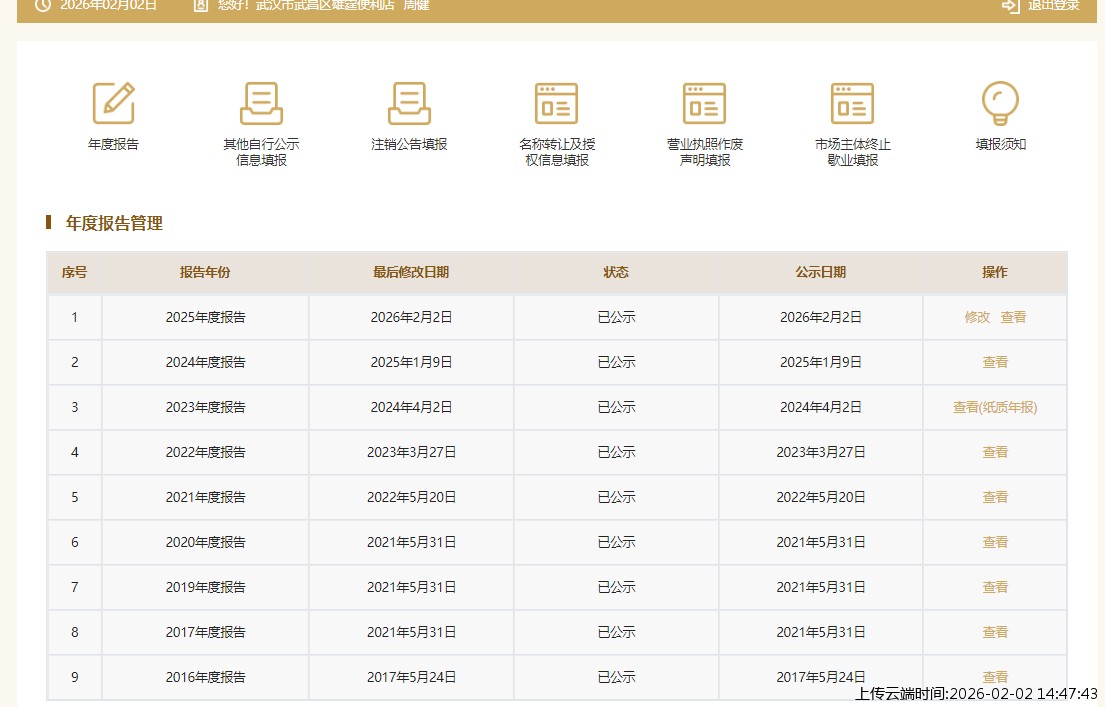Viewport: 1105px width, 707px height.
Task: View the 2025年度报告 via 查看
Action: click(x=1013, y=317)
